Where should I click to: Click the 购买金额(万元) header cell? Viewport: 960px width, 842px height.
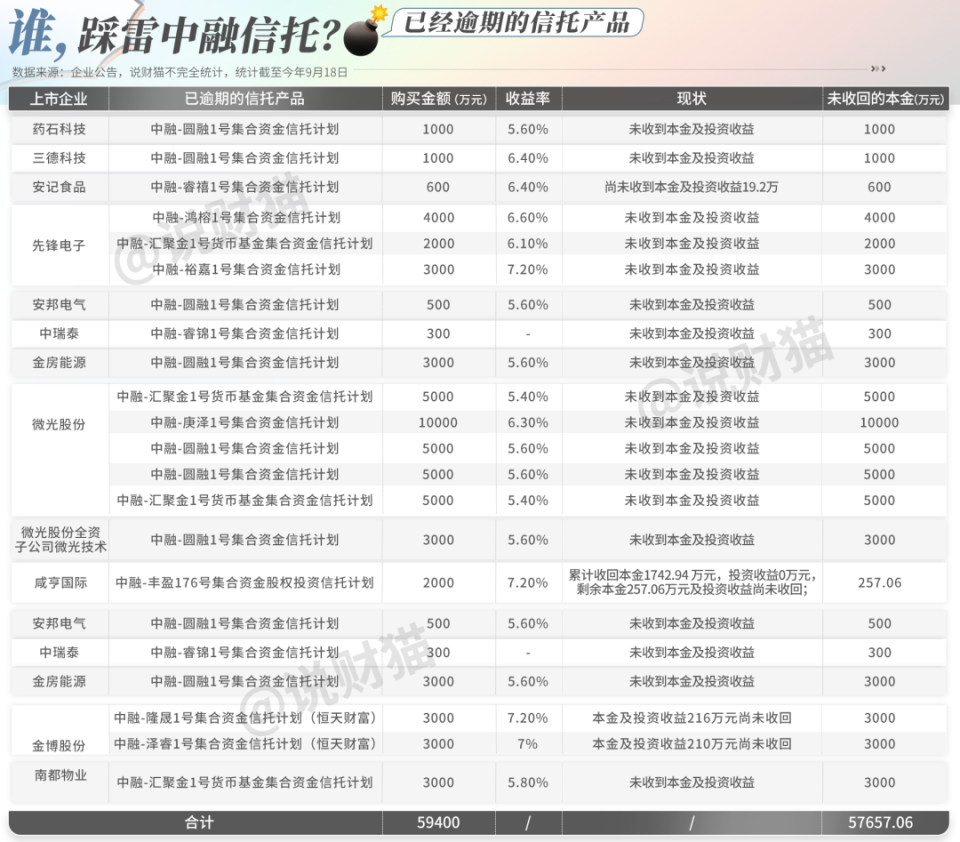(438, 99)
